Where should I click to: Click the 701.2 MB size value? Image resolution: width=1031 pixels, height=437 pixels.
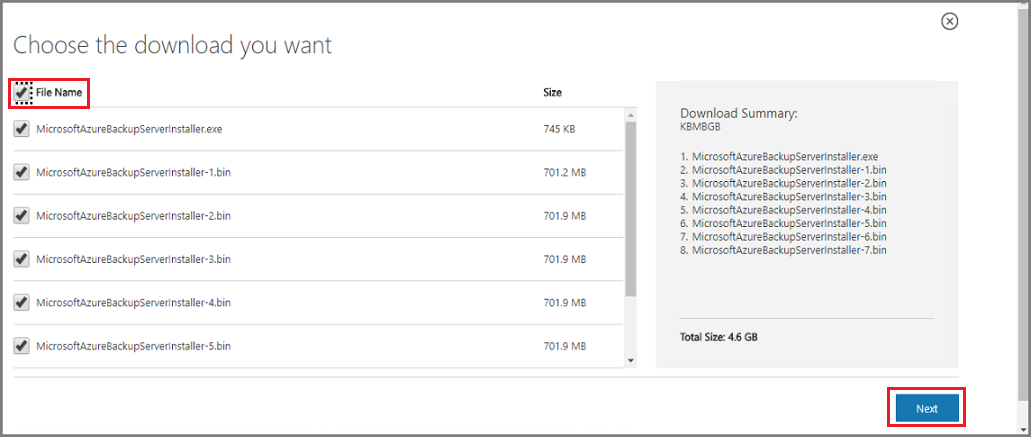coord(564,172)
